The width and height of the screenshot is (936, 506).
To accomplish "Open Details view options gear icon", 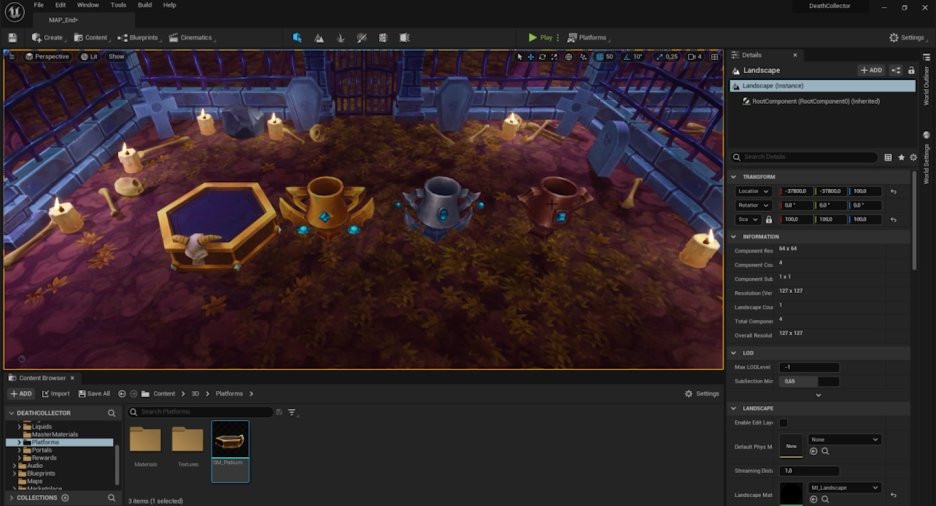I will [x=913, y=158].
